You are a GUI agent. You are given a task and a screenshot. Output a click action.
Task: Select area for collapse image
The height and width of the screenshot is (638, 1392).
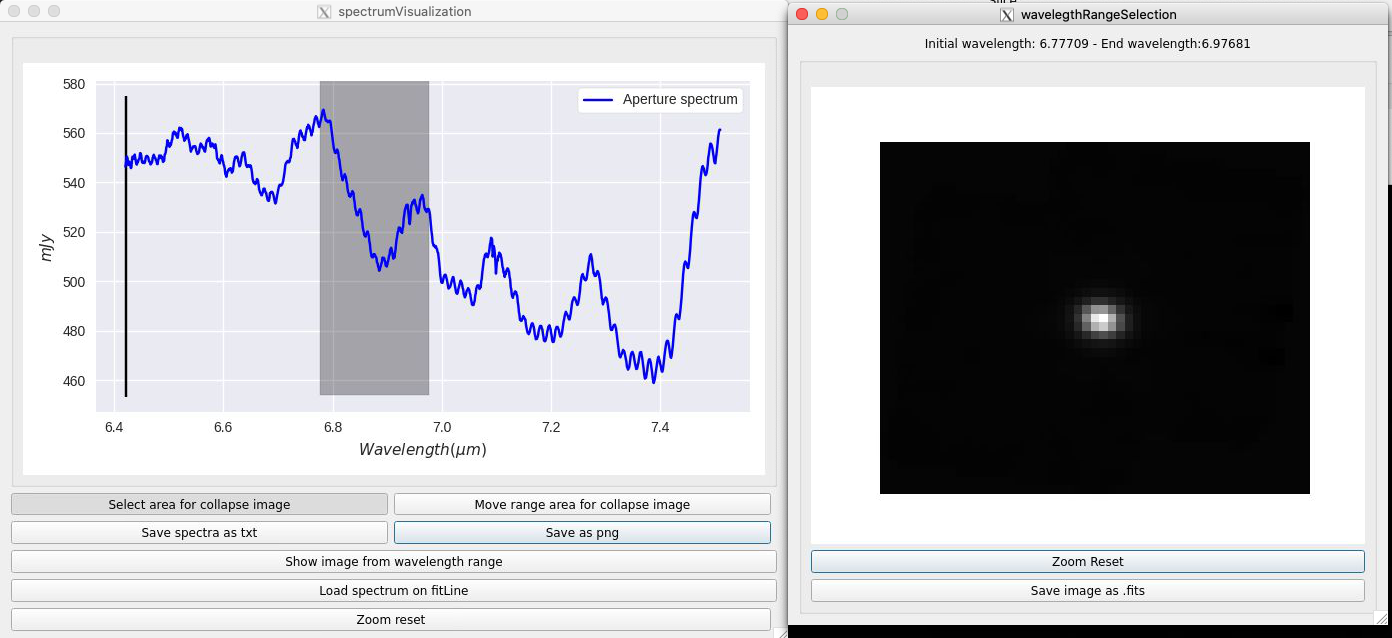(x=199, y=504)
